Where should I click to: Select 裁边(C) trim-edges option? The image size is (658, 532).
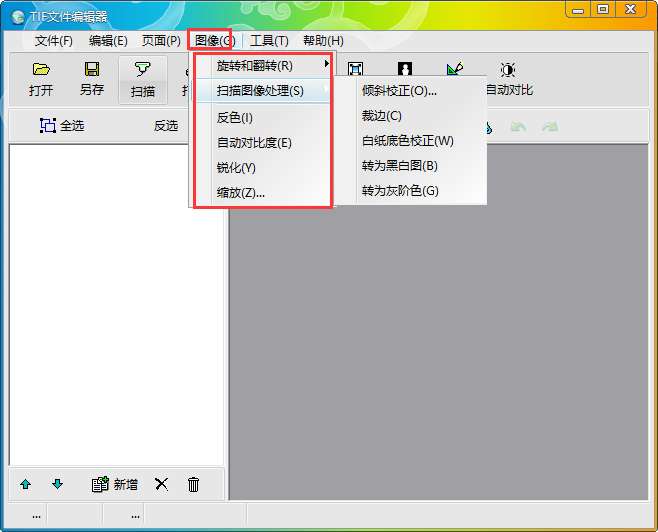(x=411, y=116)
